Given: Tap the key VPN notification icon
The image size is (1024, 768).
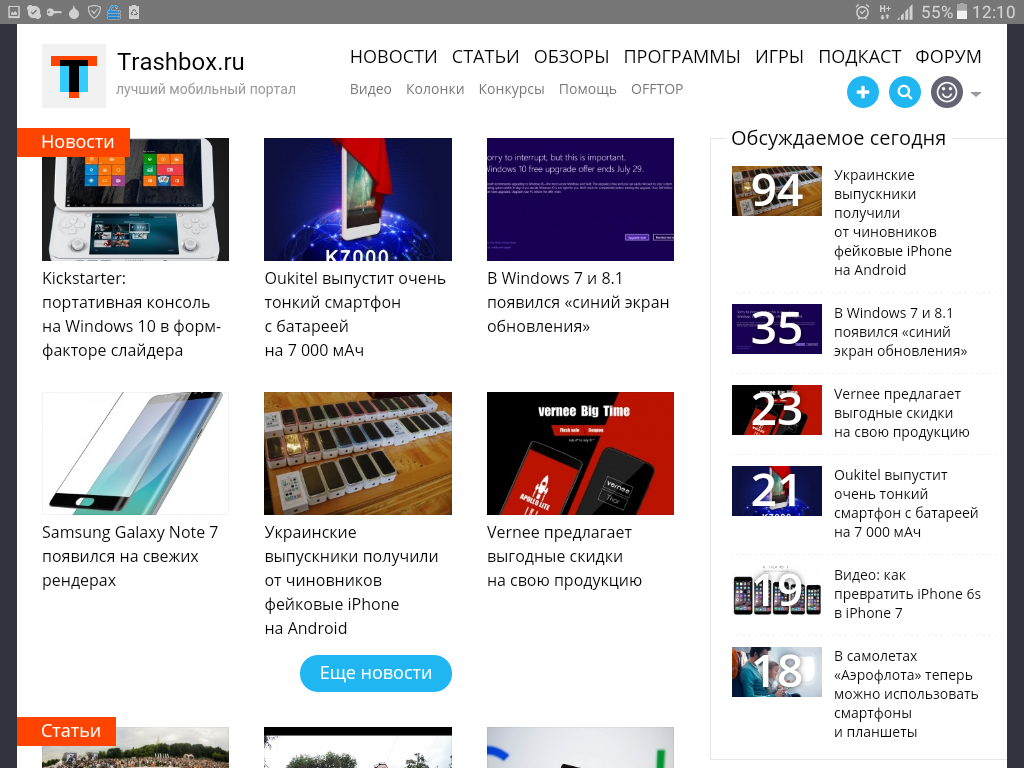Looking at the screenshot, I should click(54, 12).
